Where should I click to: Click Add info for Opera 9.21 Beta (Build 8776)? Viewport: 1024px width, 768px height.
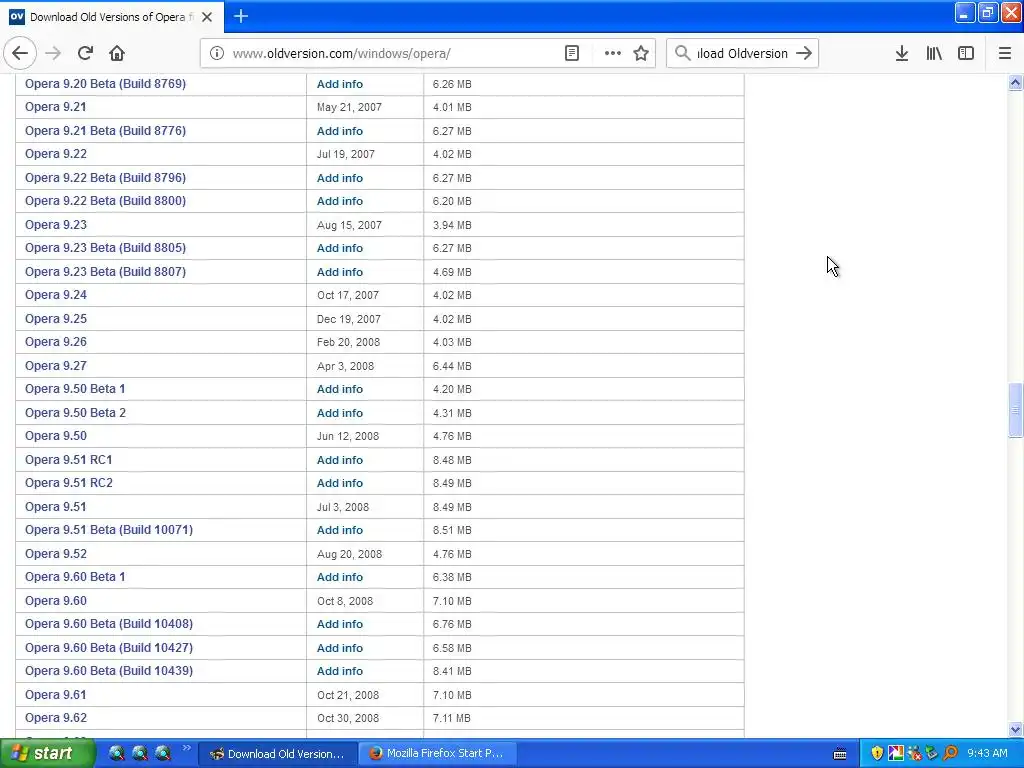(340, 131)
